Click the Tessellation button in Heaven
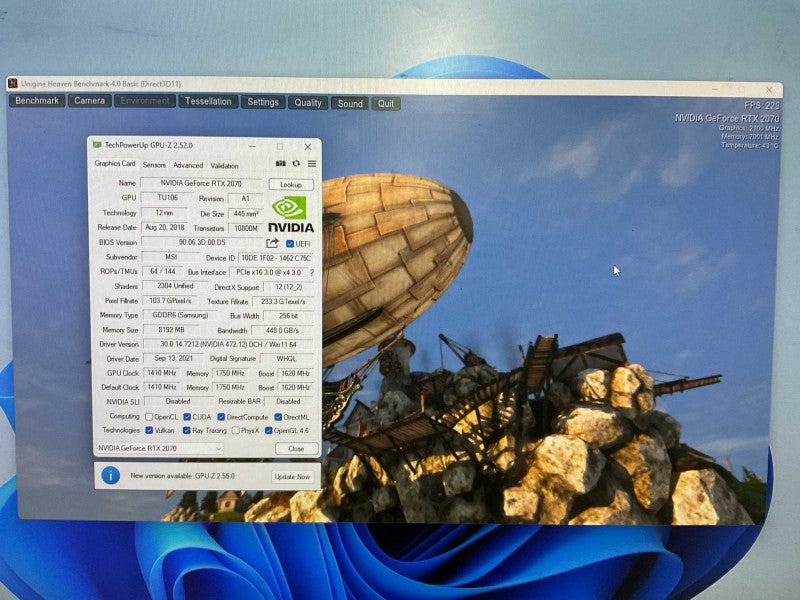The height and width of the screenshot is (600, 800). click(x=208, y=101)
